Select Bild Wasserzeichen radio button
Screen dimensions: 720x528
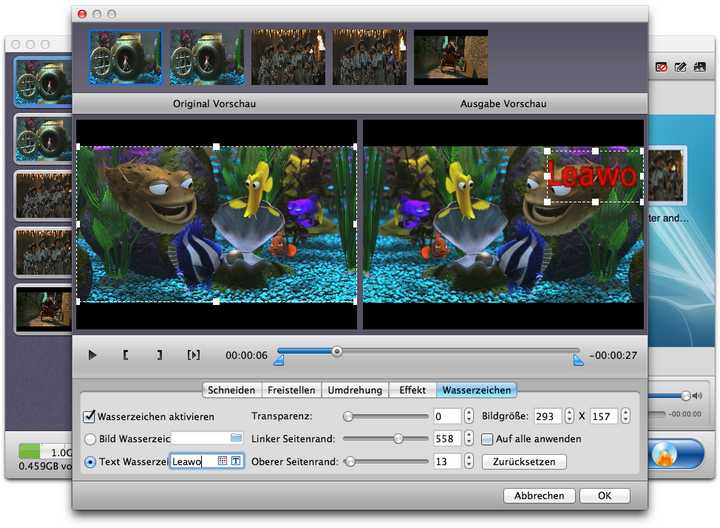[89, 438]
